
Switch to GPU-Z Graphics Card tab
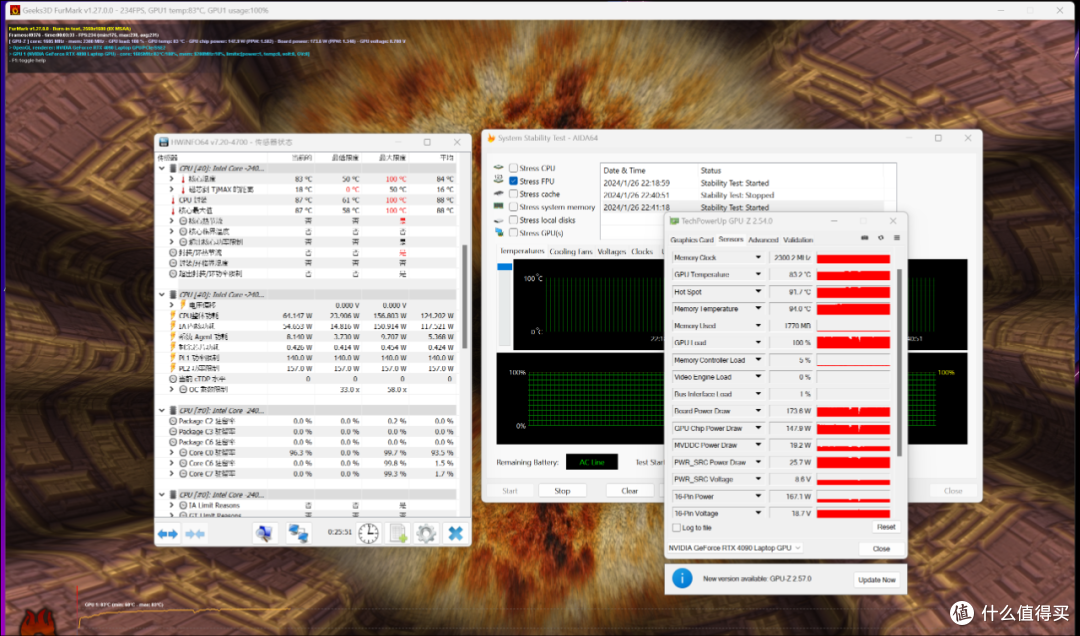pyautogui.click(x=692, y=240)
